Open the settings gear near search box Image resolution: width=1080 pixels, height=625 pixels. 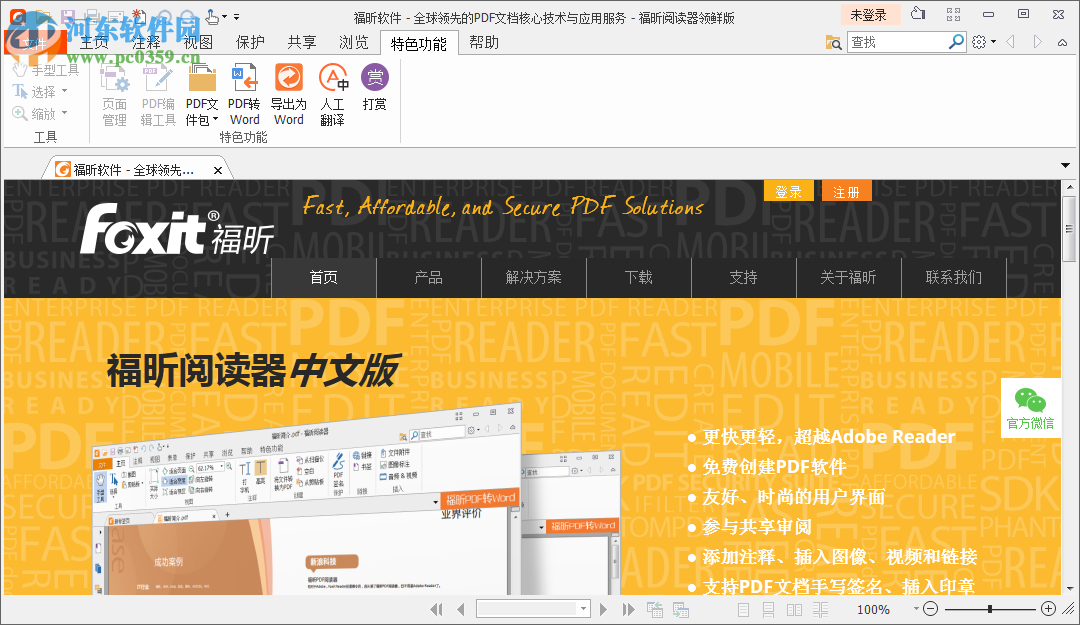click(x=979, y=42)
